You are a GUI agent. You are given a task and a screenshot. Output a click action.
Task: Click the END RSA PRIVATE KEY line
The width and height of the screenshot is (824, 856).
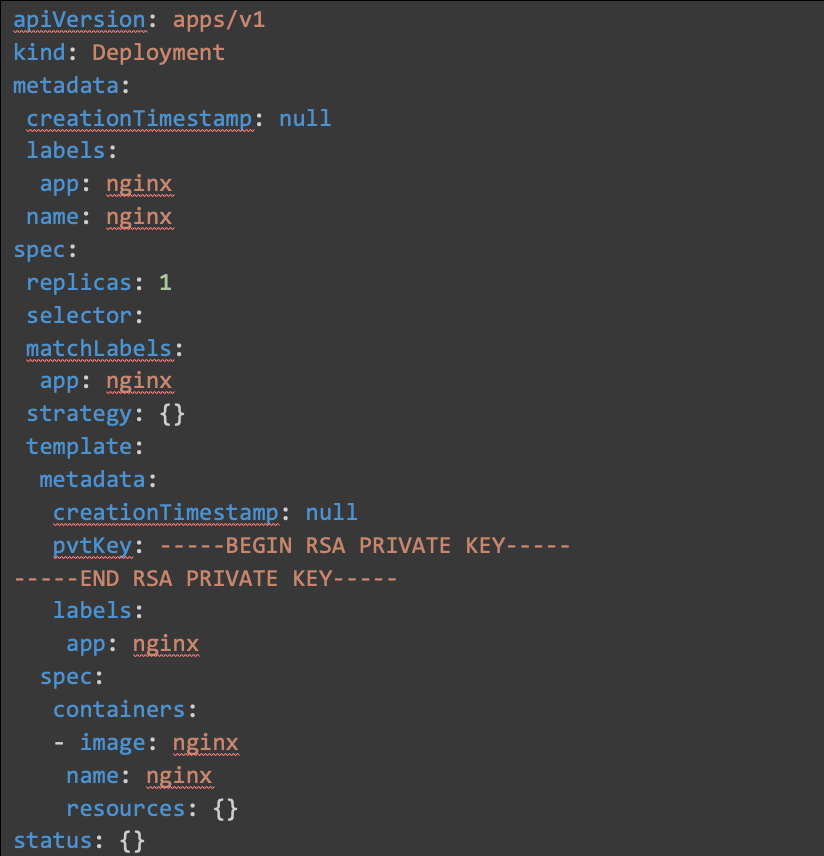pos(206,579)
